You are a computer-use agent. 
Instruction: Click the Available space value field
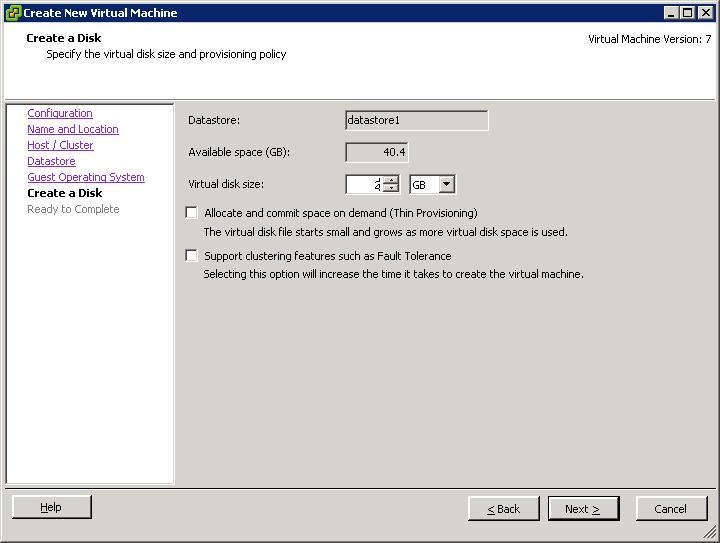coord(377,153)
